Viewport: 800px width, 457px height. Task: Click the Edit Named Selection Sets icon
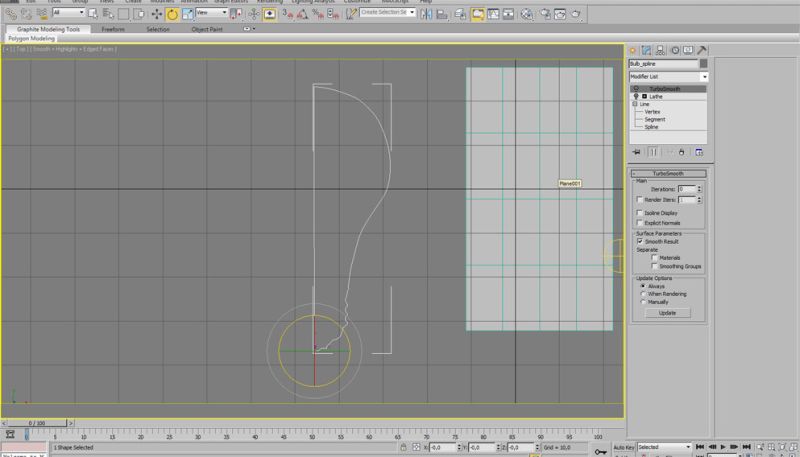coord(351,14)
